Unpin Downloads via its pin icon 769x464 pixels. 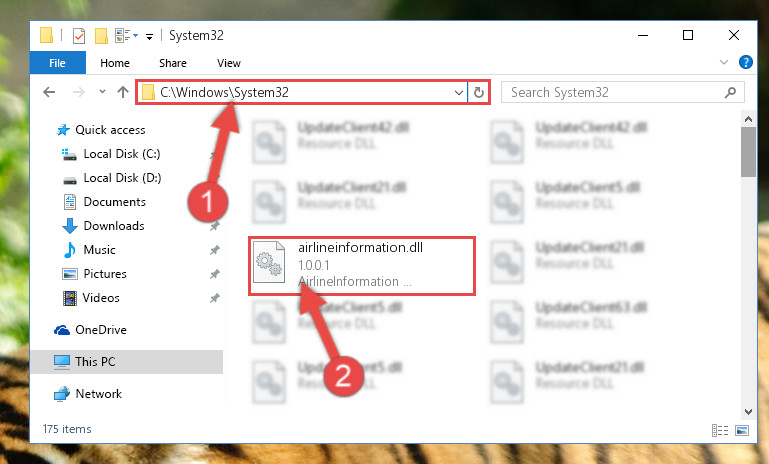214,226
